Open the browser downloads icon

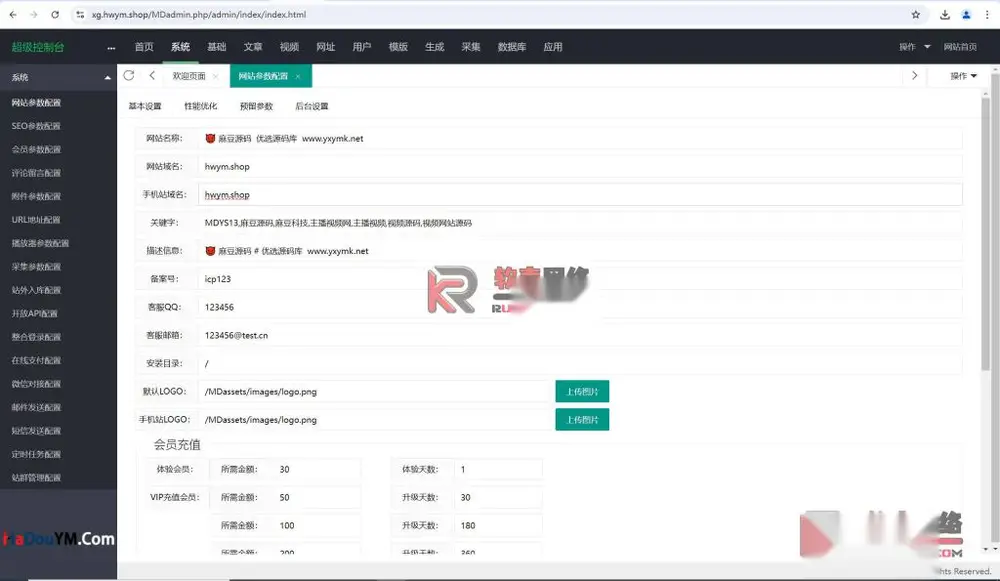(945, 15)
